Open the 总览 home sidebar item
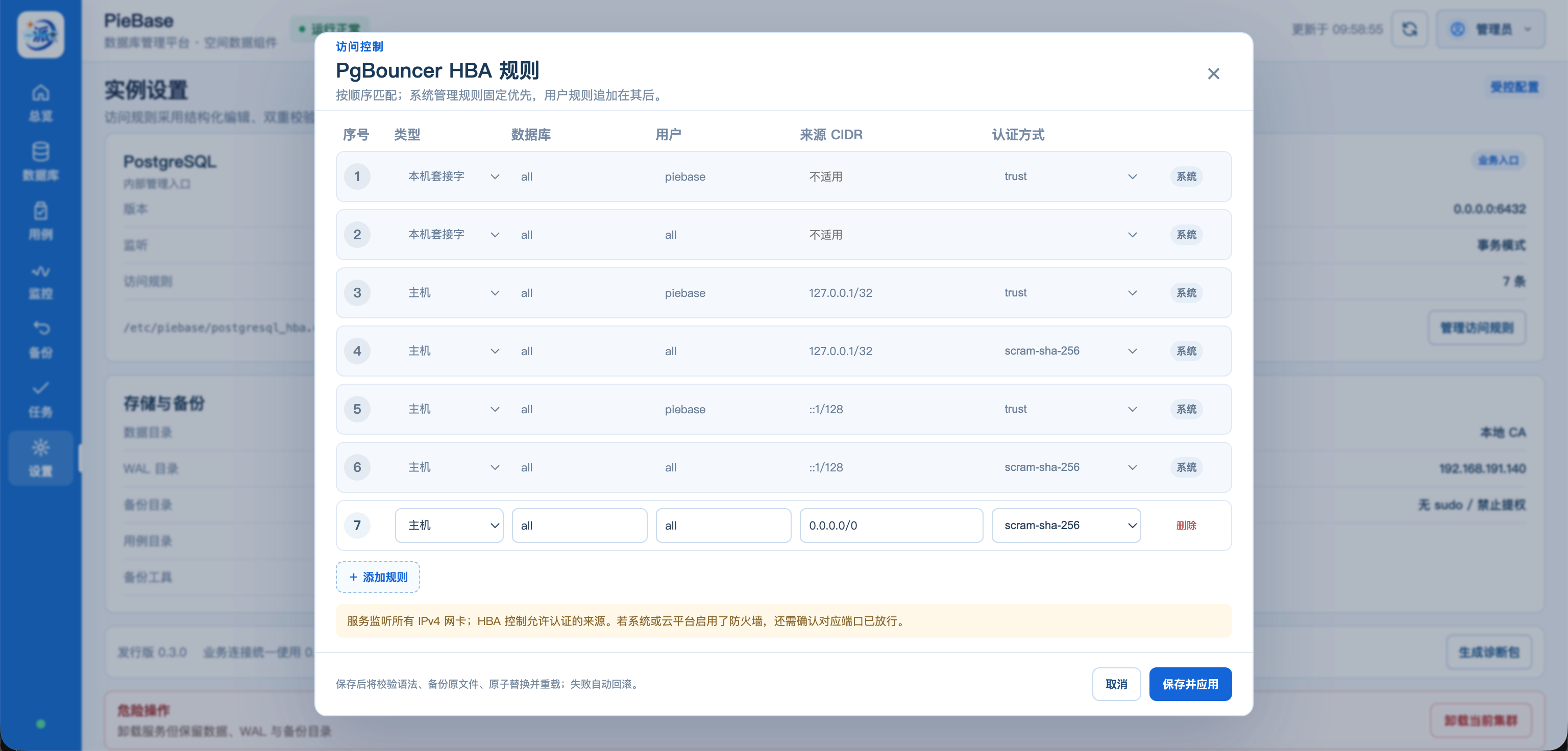The height and width of the screenshot is (751, 1568). click(x=41, y=103)
